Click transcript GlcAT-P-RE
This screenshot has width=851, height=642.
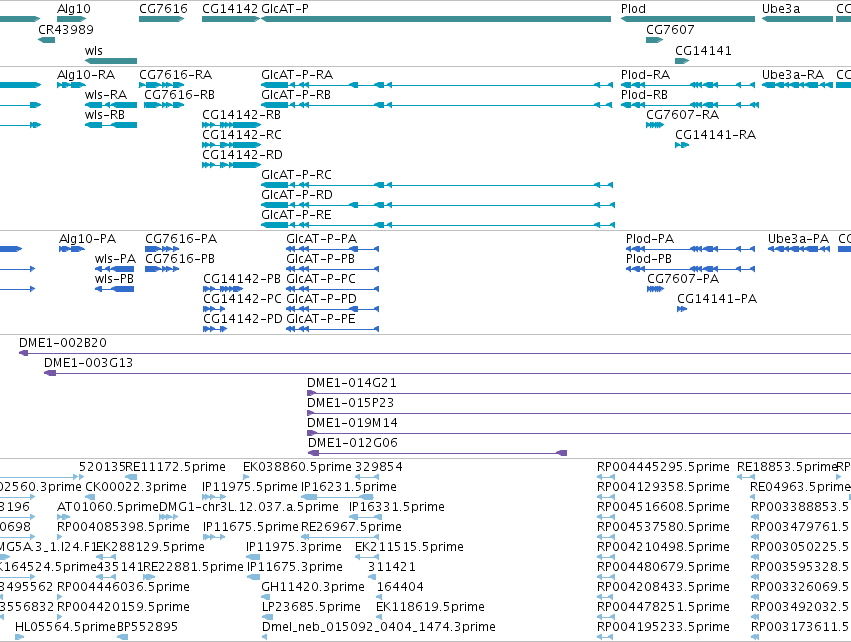(x=296, y=214)
